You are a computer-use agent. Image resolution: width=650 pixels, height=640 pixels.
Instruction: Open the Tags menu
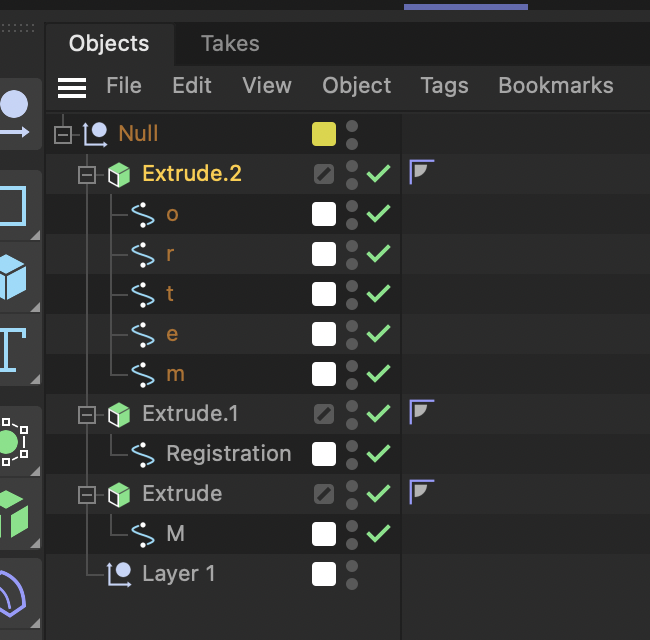point(444,86)
